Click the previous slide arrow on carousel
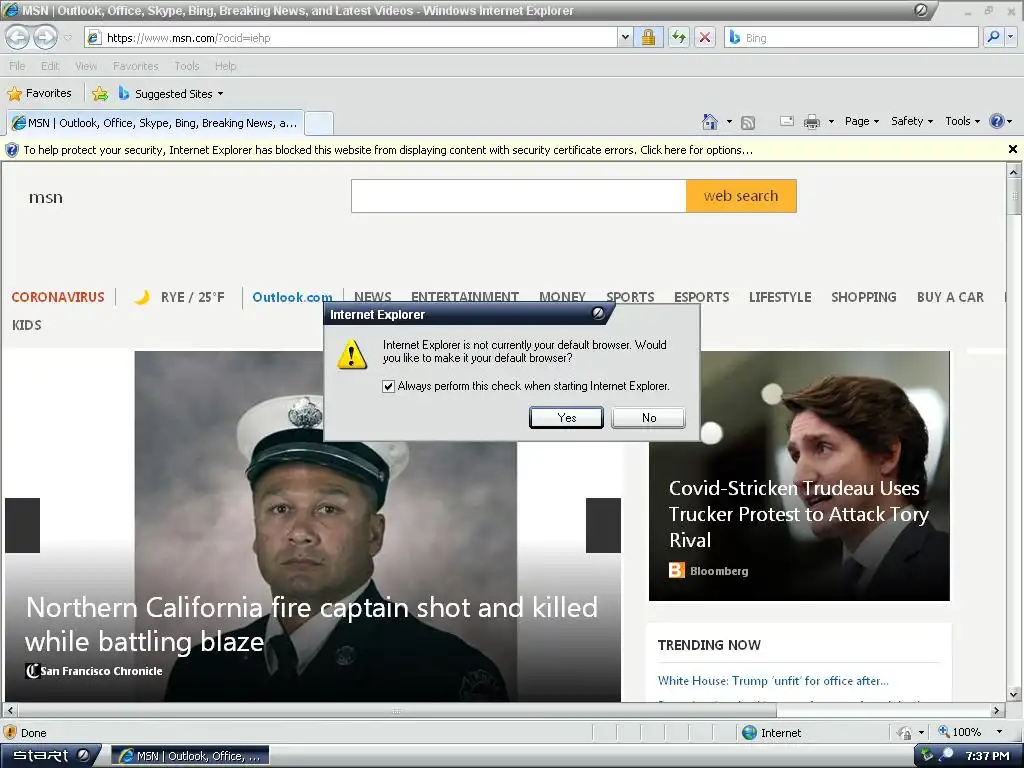Screen dimensions: 1024x768 (22, 525)
